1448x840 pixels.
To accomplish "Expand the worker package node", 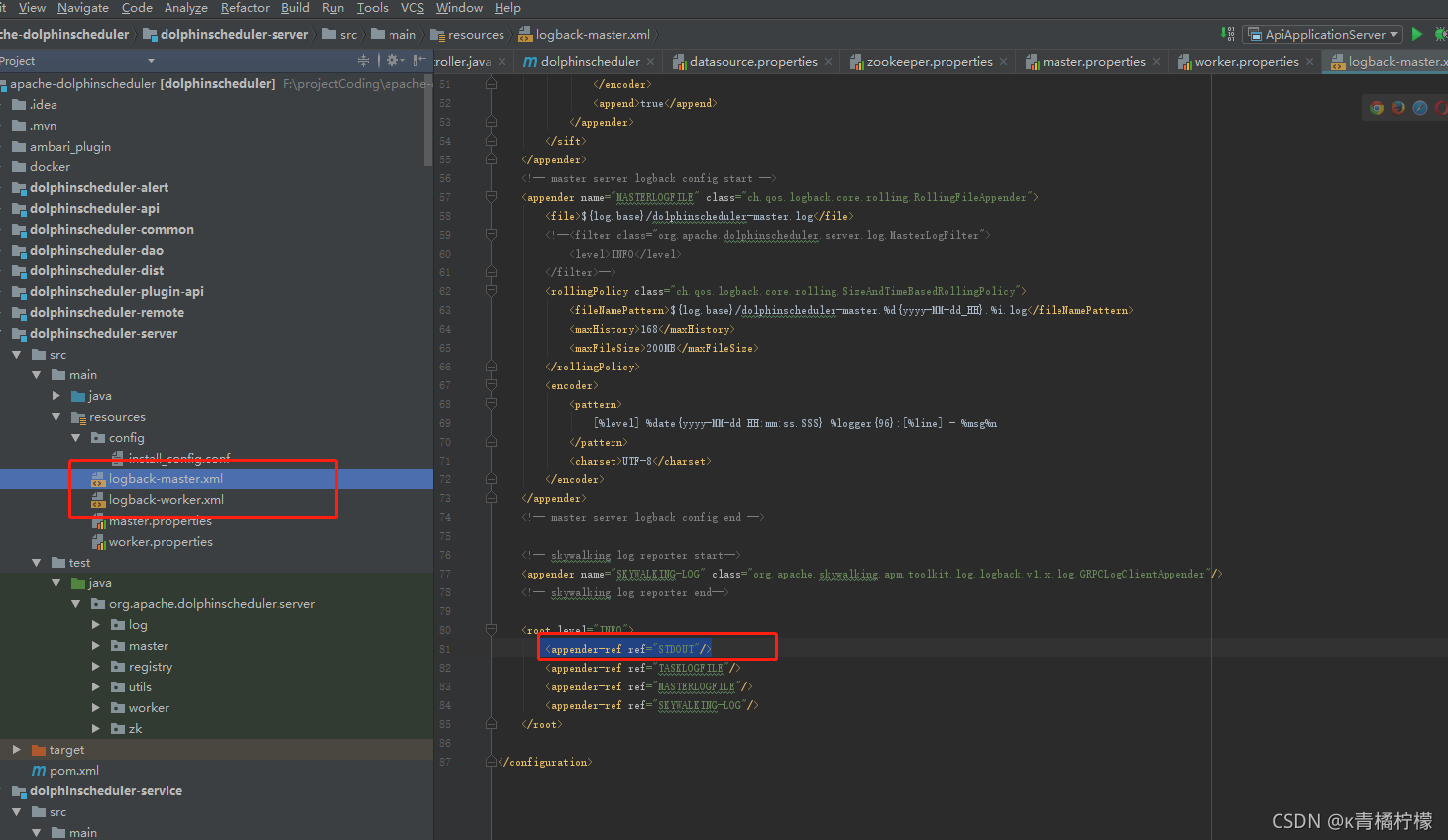I will (x=96, y=708).
